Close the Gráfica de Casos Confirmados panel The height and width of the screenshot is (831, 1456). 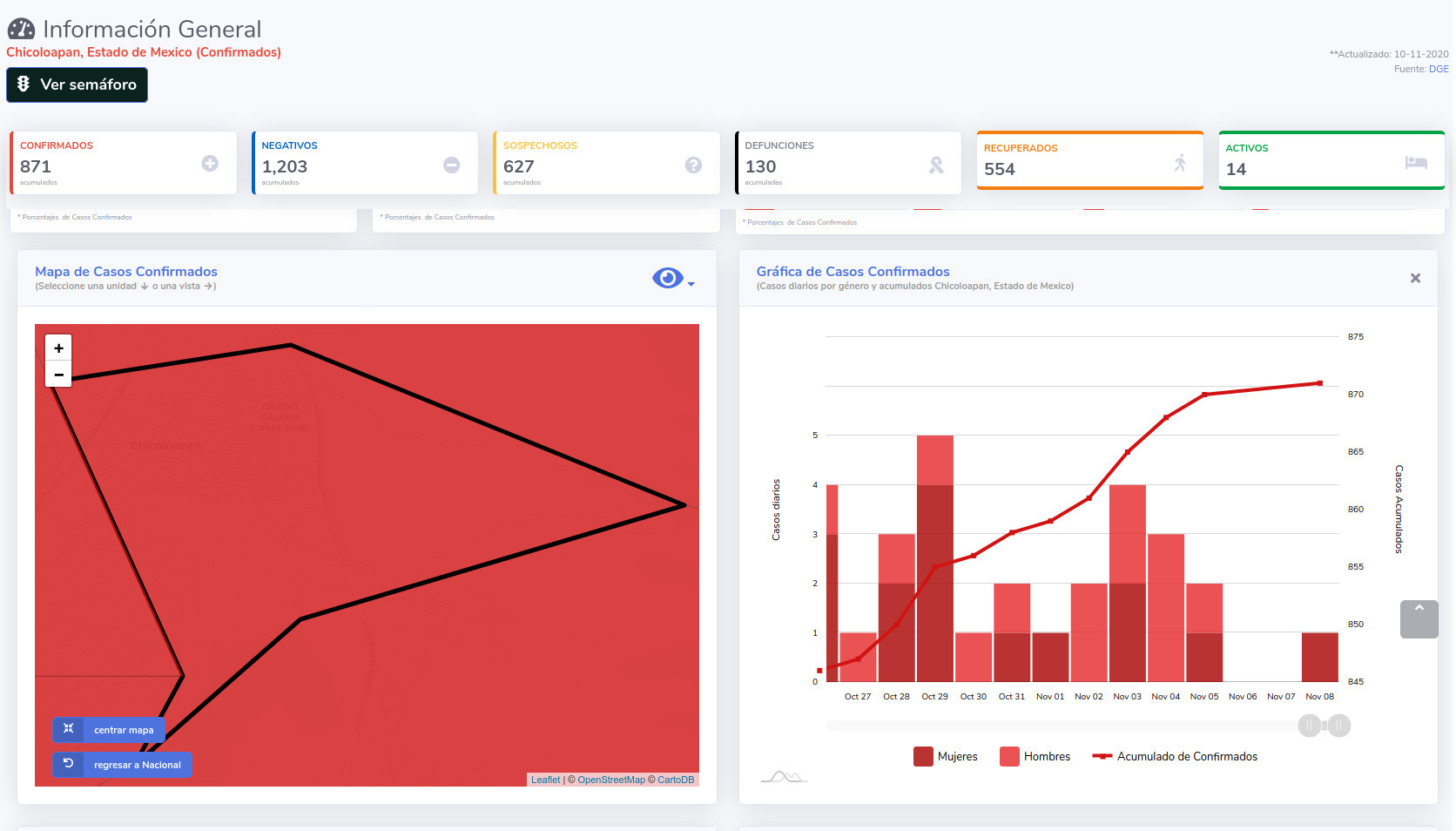click(x=1415, y=278)
